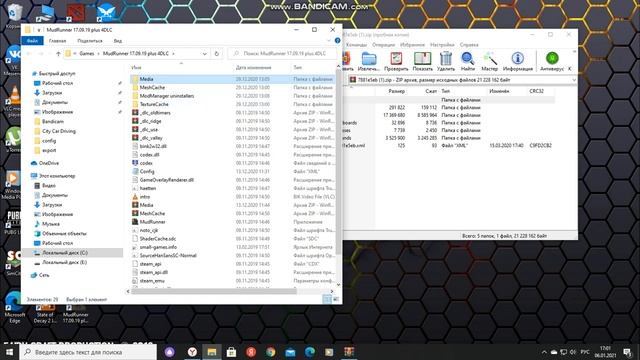Screen dimensions: 640x360
Task: Open the WinRAR Настройки menu
Action: click(442, 44)
